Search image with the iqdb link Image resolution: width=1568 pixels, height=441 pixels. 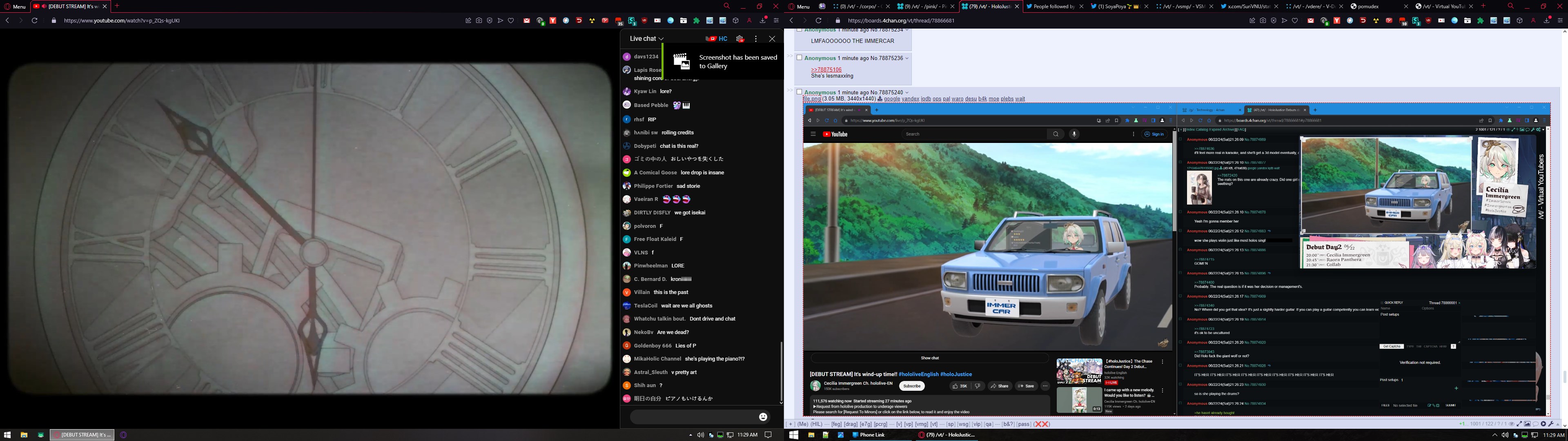926,99
